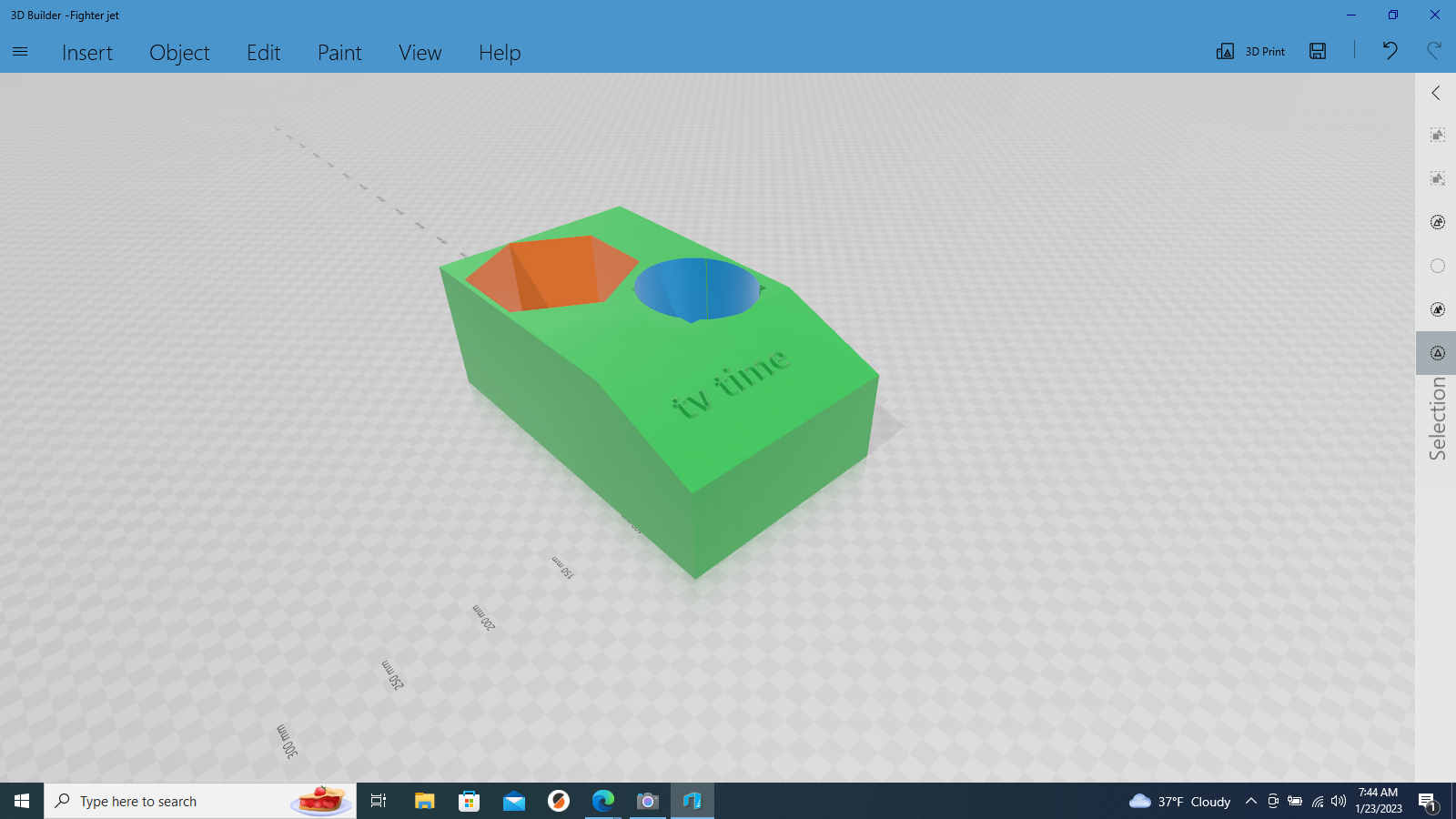Click the 37°F Cloudy weather widget
The height and width of the screenshot is (819, 1456).
1183,802
